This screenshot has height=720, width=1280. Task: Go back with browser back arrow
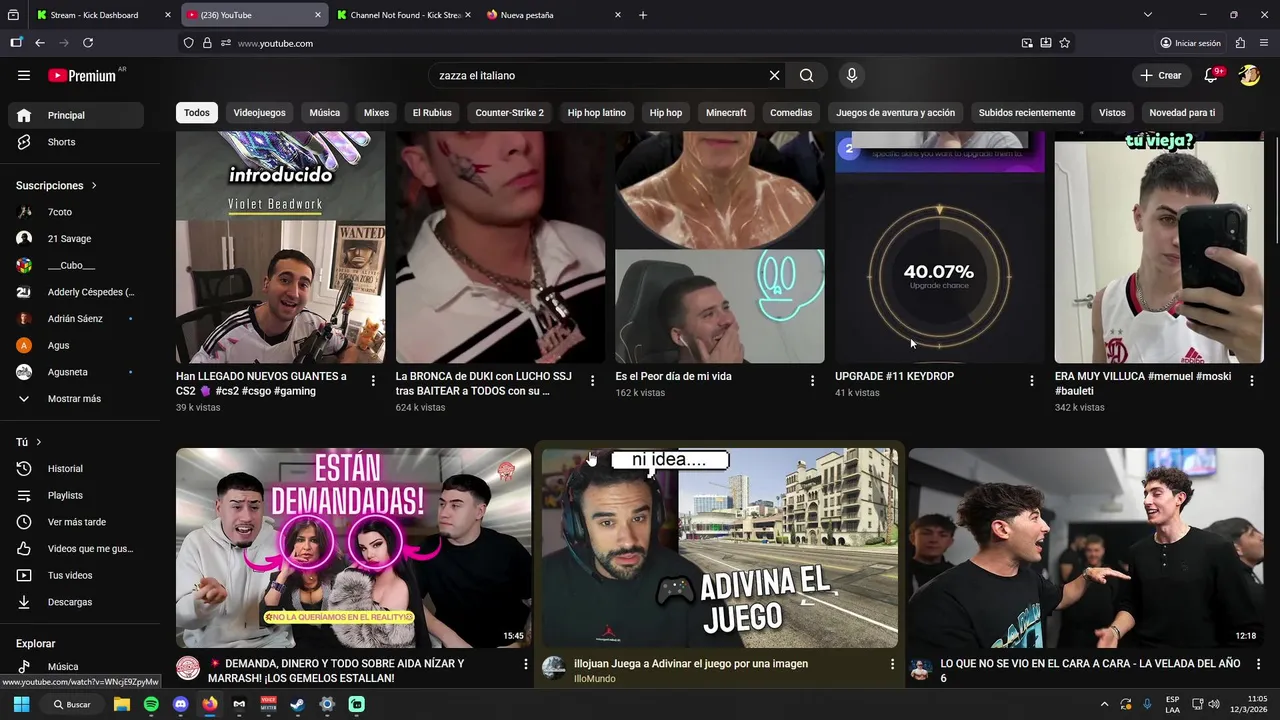coord(40,43)
